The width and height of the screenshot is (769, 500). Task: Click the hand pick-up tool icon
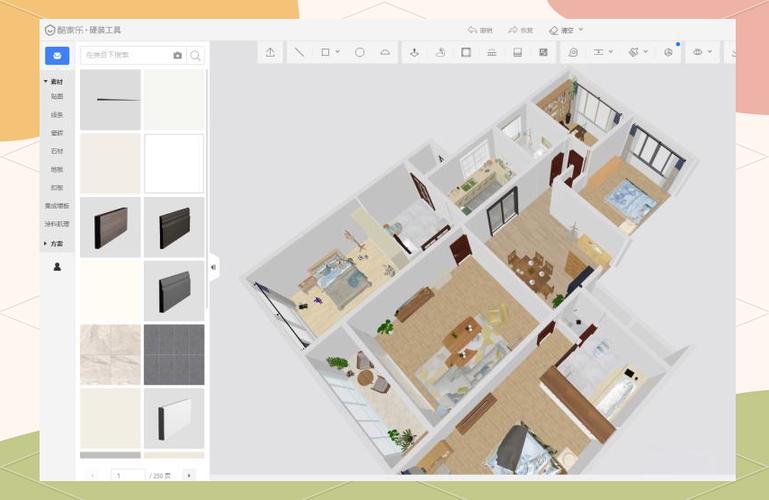coord(440,52)
